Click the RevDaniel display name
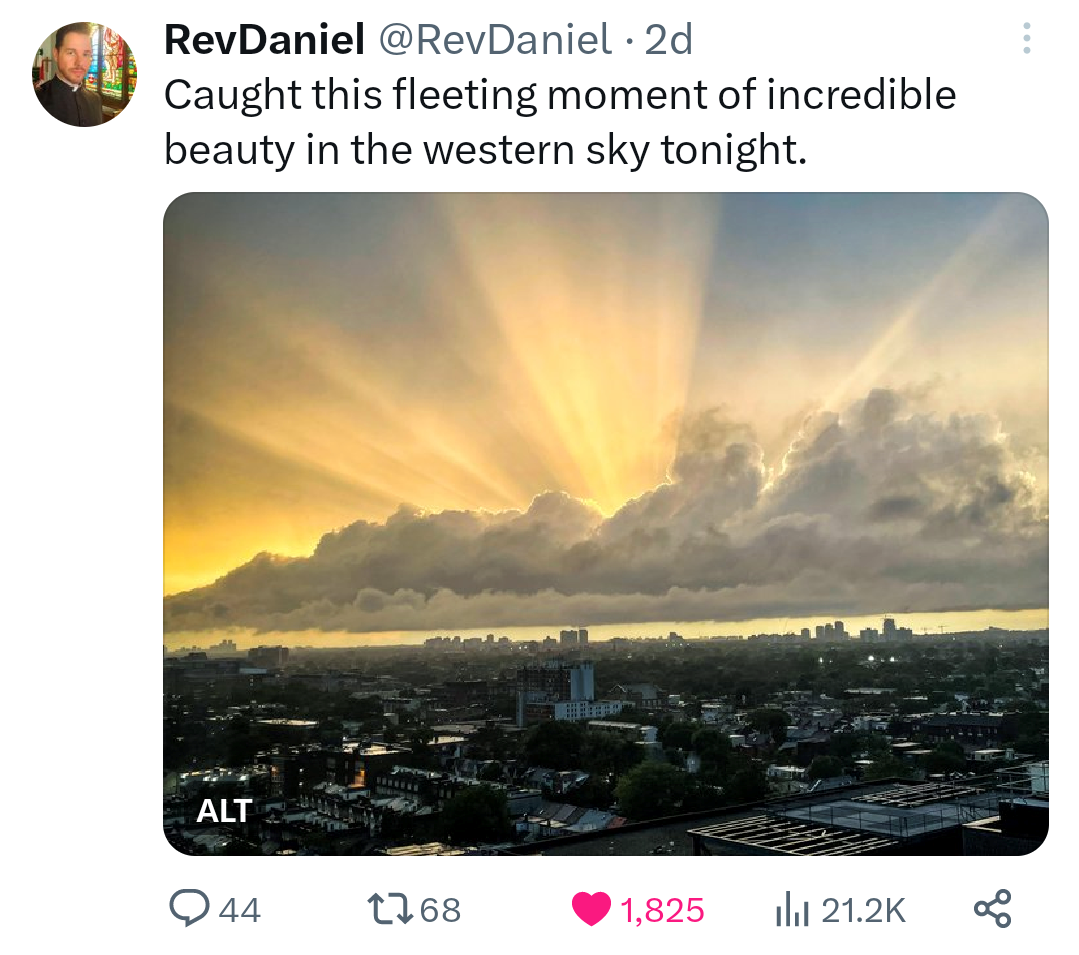Image resolution: width=1079 pixels, height=955 pixels. click(263, 40)
